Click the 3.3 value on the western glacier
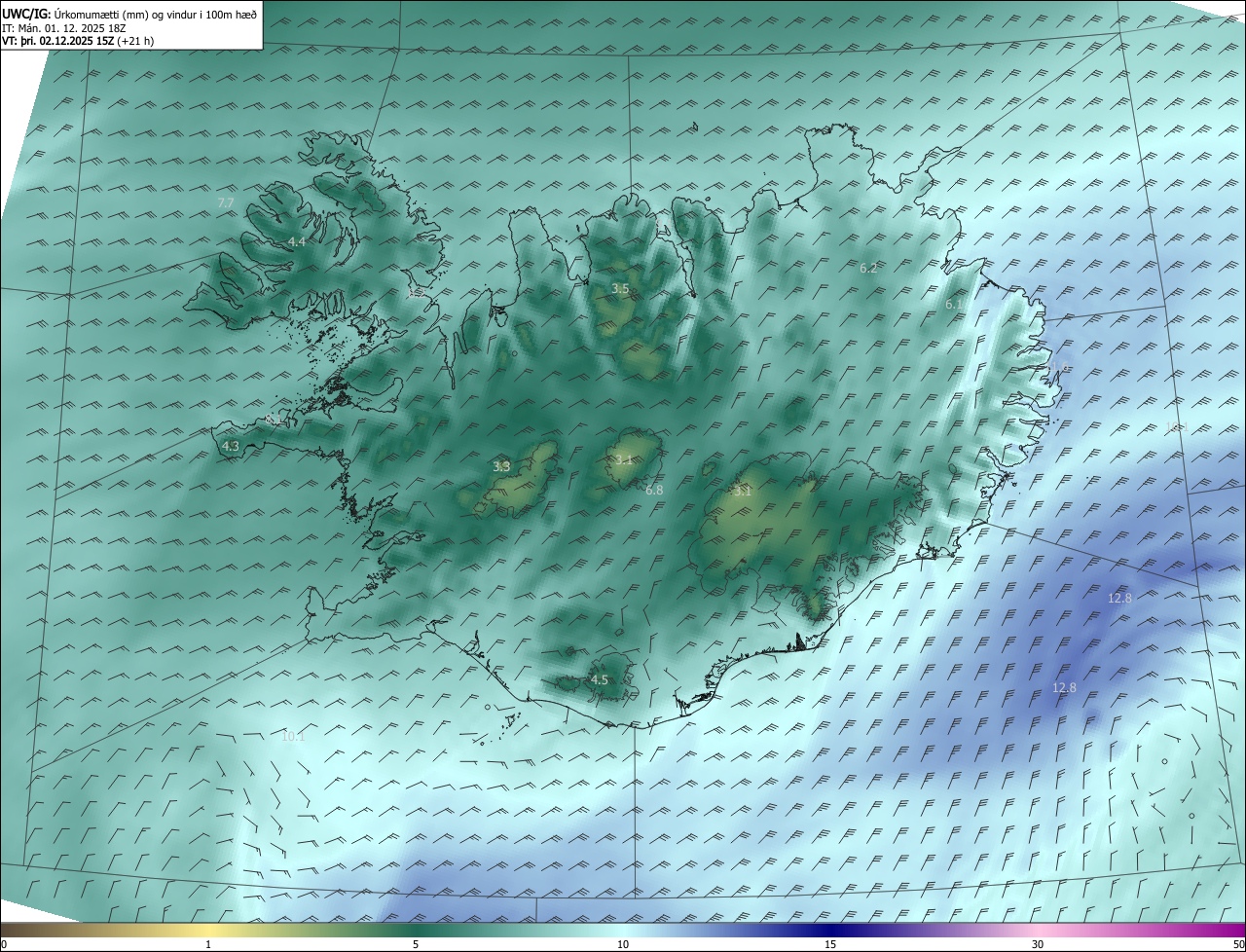The image size is (1246, 952). [x=502, y=466]
